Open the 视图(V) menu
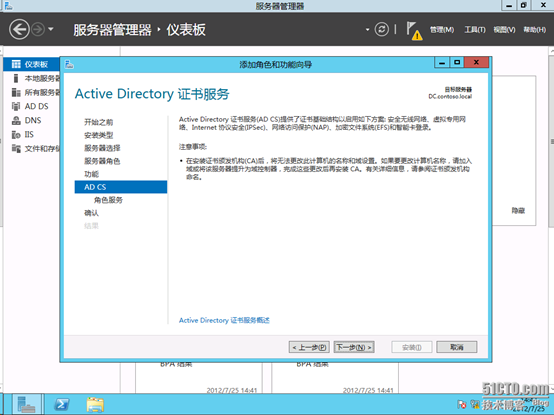554x415 pixels. pos(504,30)
